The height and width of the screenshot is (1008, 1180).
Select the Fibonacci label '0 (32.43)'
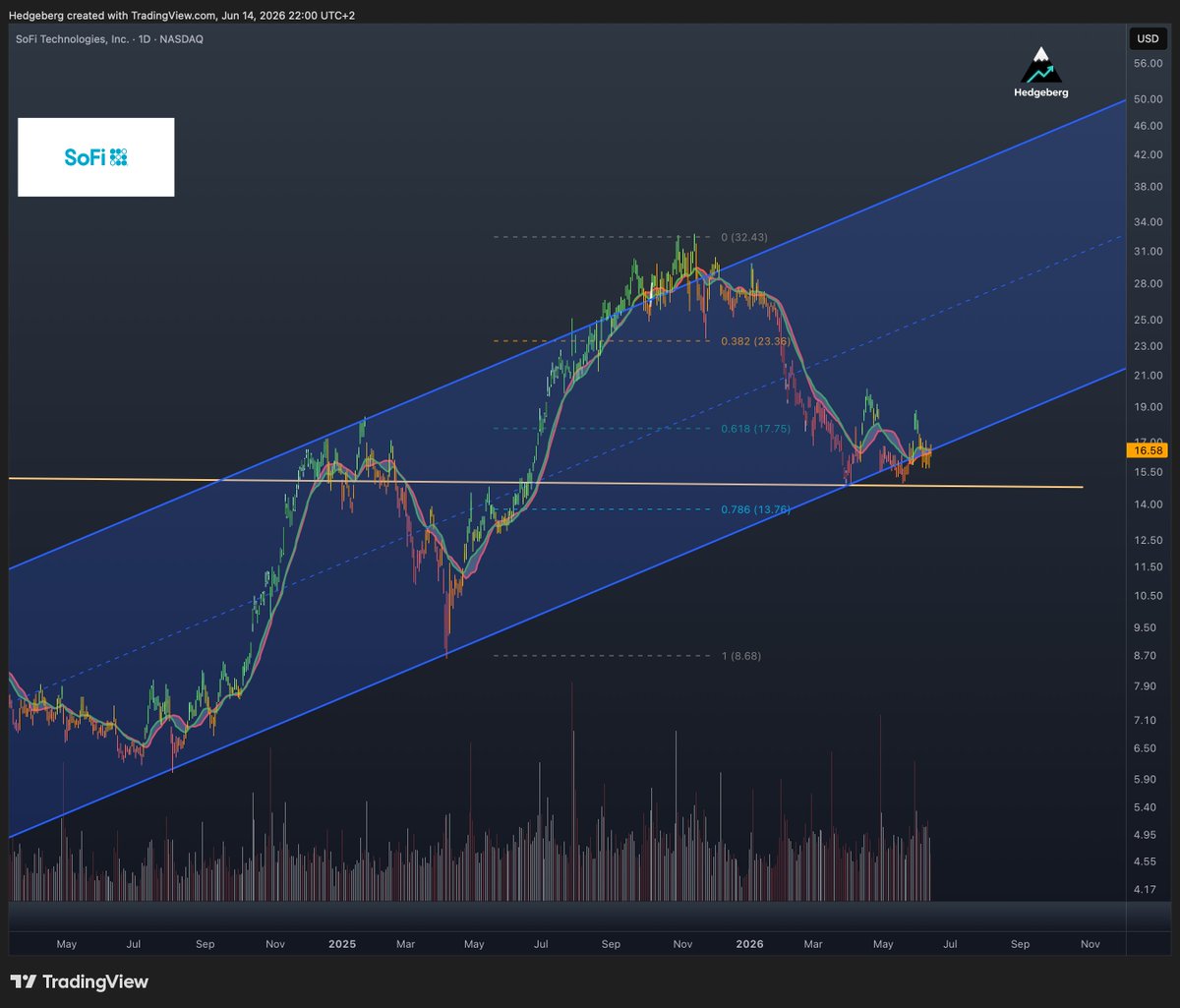click(x=745, y=237)
